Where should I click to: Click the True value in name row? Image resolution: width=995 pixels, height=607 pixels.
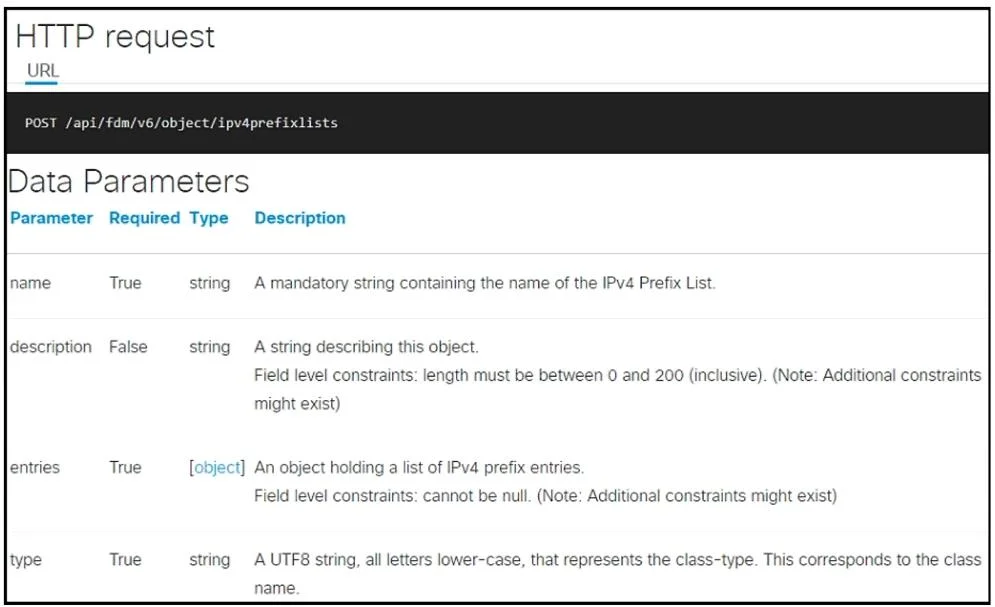125,283
